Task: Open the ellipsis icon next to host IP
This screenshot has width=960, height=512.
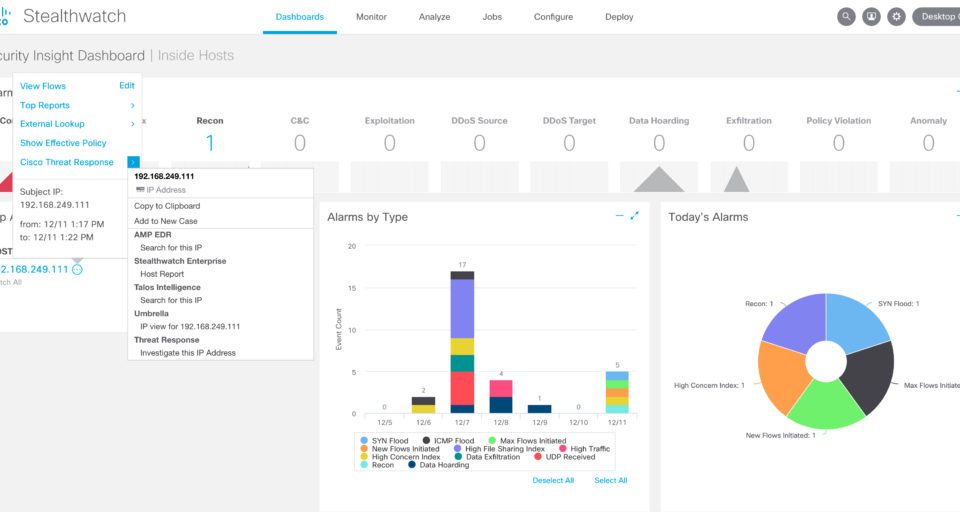Action: 77,269
